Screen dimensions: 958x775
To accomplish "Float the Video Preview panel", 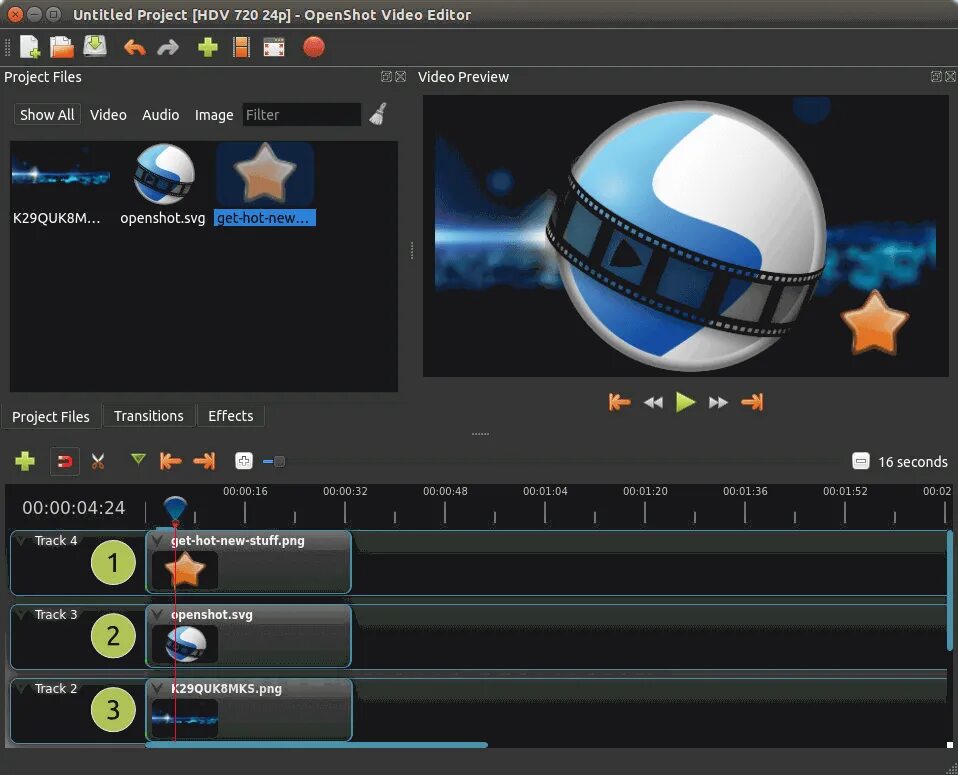I will point(936,76).
